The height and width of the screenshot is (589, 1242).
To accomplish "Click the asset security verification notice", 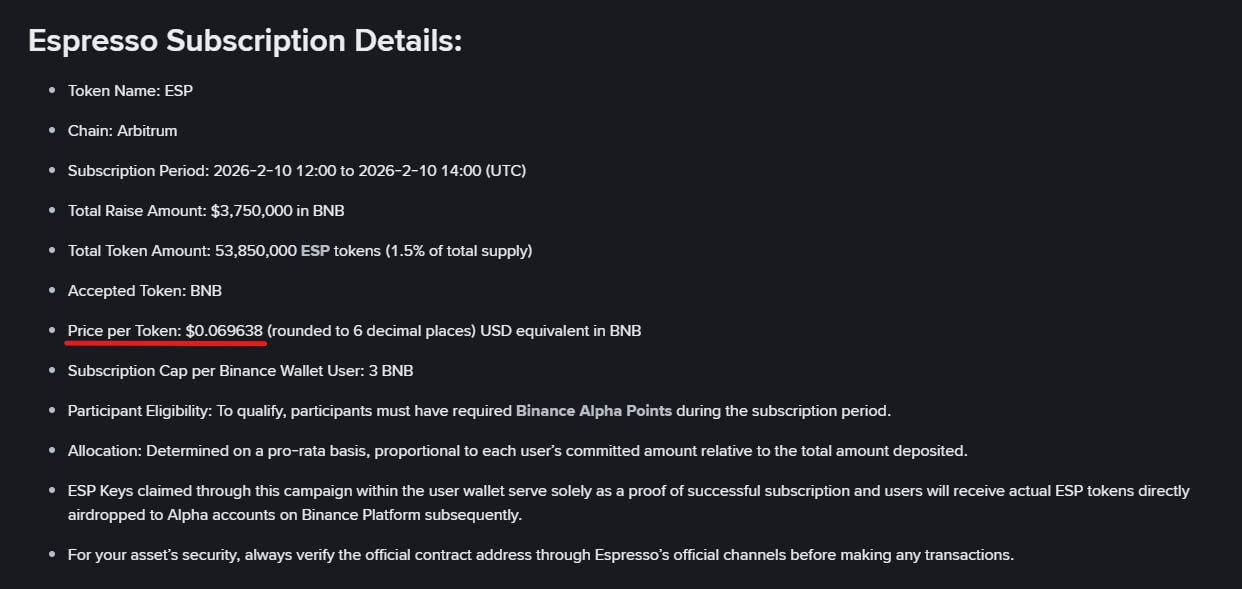I will click(x=540, y=555).
